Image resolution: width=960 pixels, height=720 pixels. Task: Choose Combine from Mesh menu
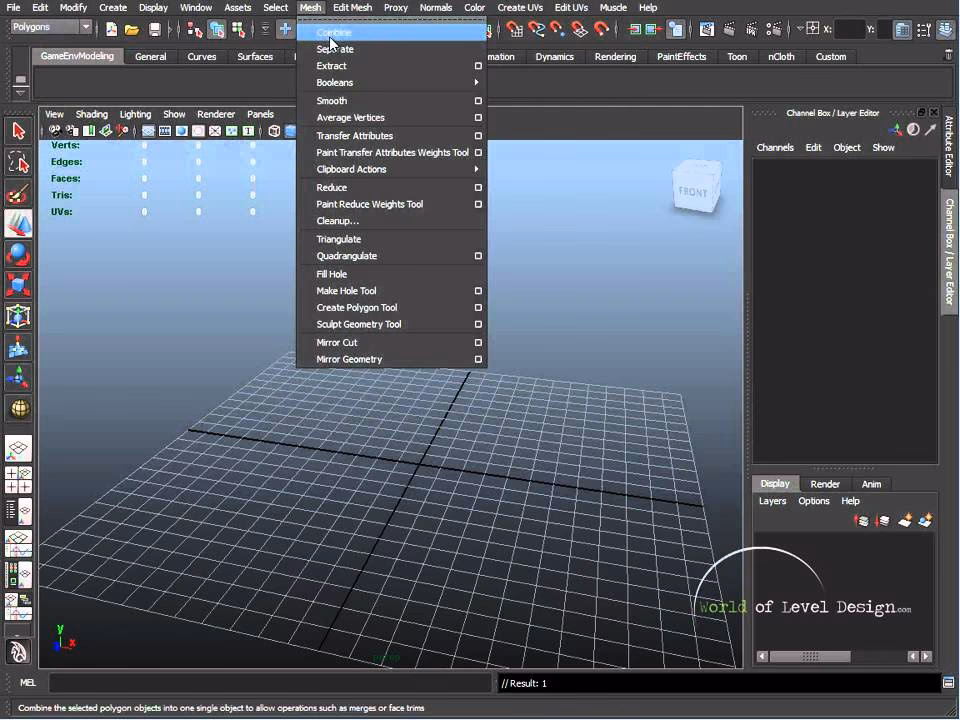(392, 32)
